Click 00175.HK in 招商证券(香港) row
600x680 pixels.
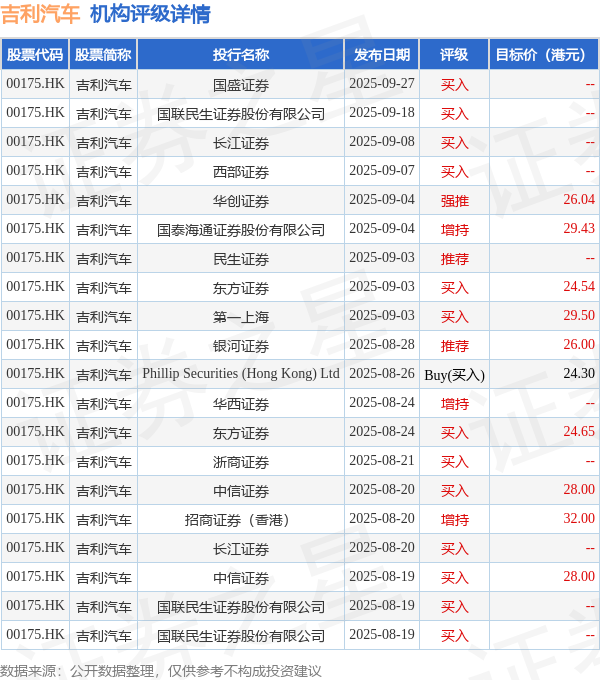[35, 519]
